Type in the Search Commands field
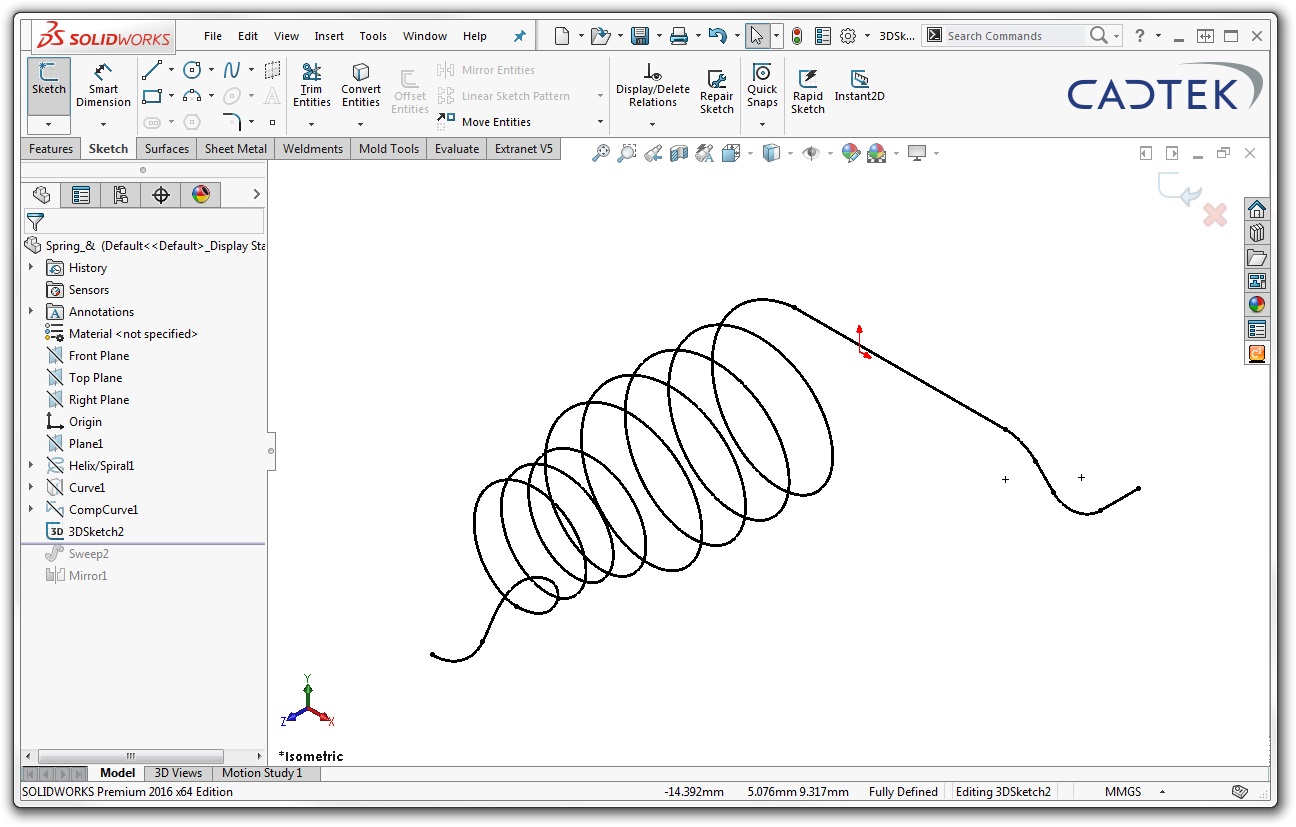Viewport: 1296px width, 827px height. click(1010, 35)
